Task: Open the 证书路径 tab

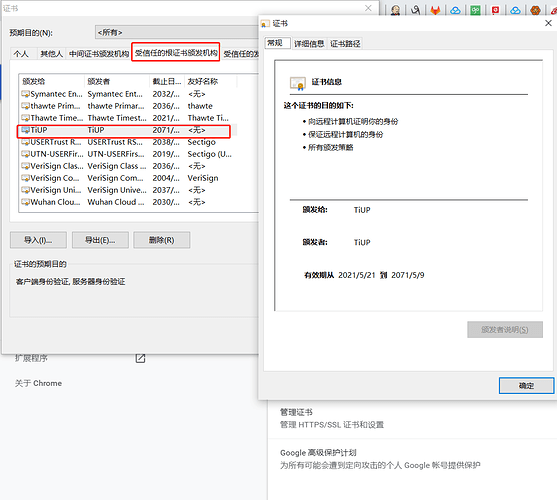Action: coord(345,44)
